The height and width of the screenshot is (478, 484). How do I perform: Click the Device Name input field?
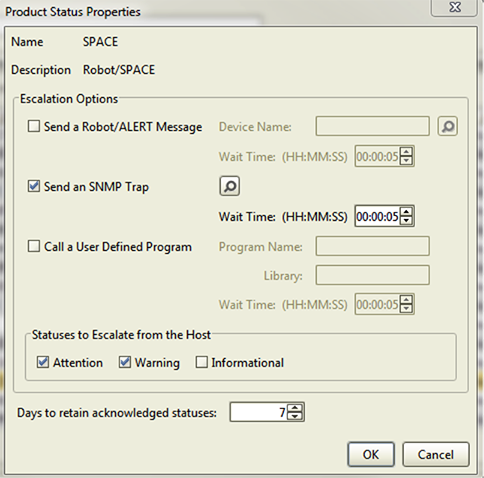(x=372, y=126)
